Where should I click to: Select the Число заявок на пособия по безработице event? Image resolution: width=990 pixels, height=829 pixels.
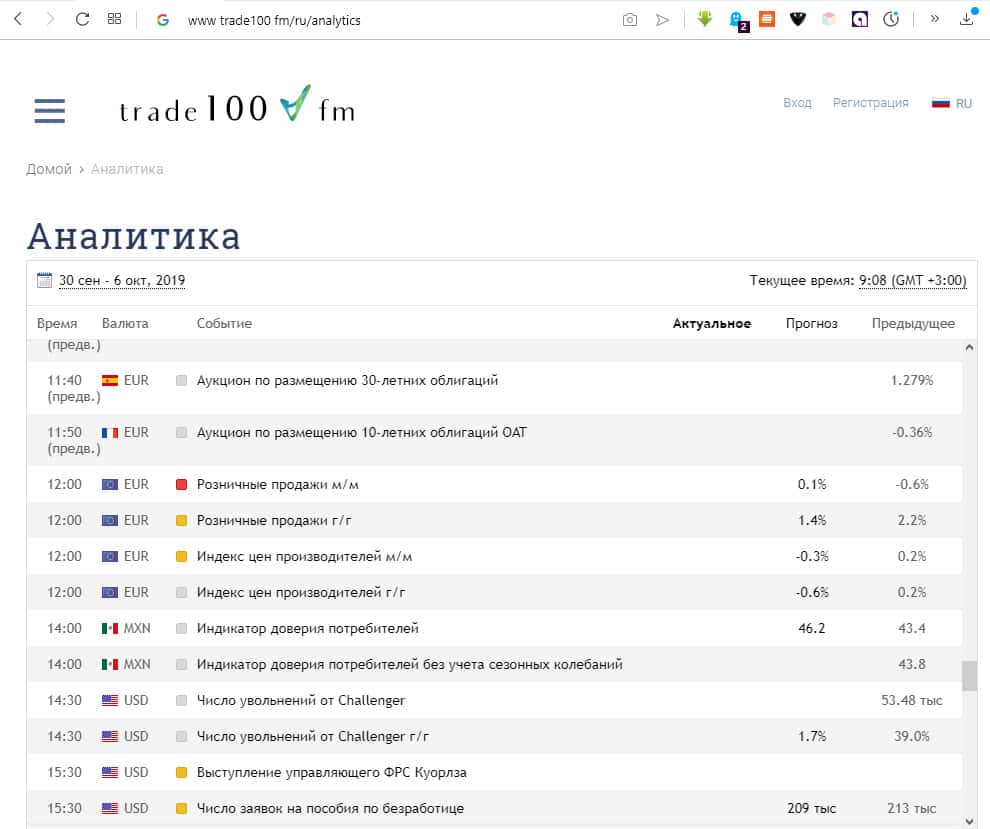click(330, 808)
